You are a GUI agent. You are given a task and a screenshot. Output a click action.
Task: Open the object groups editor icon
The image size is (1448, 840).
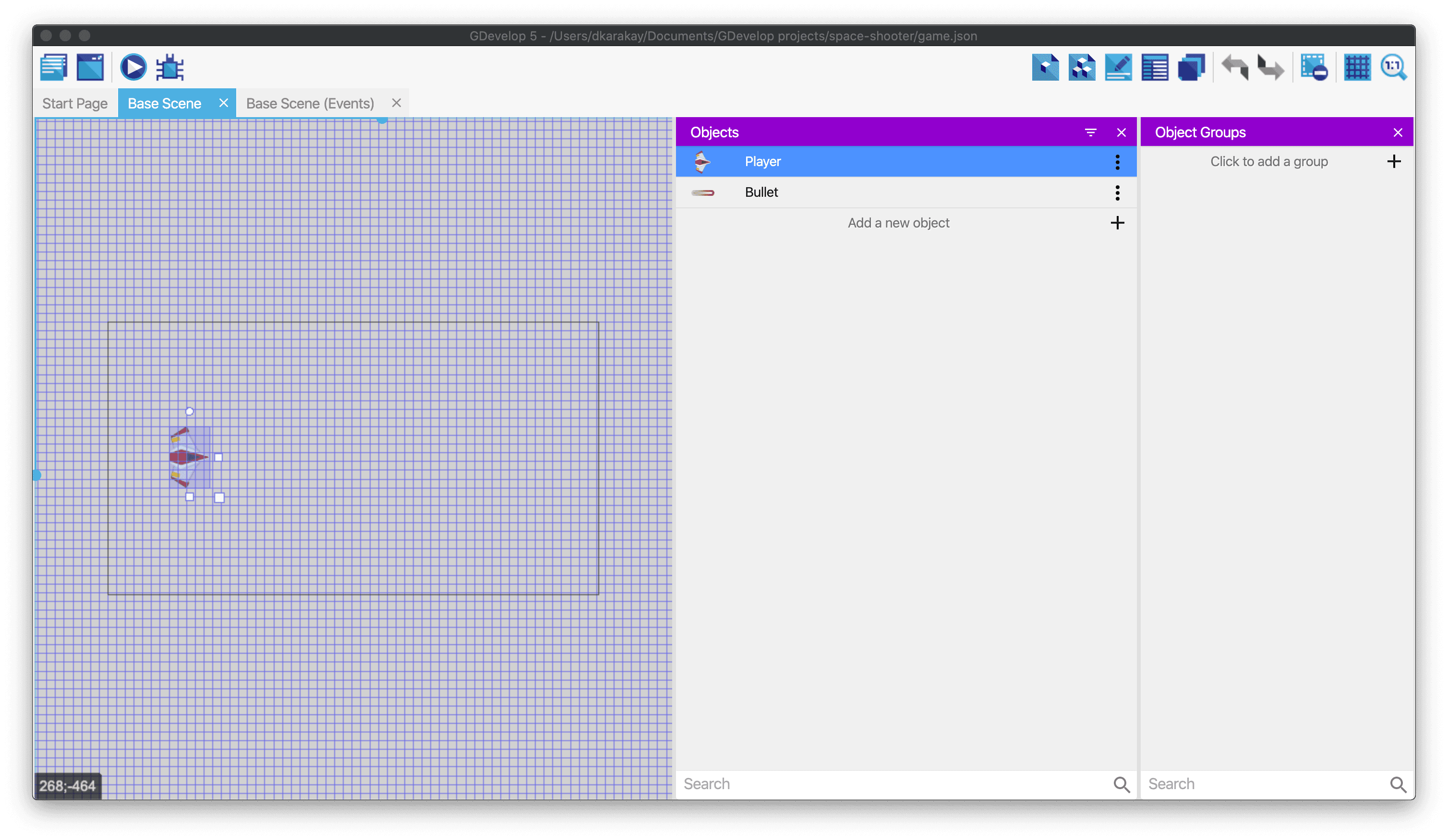[1081, 67]
